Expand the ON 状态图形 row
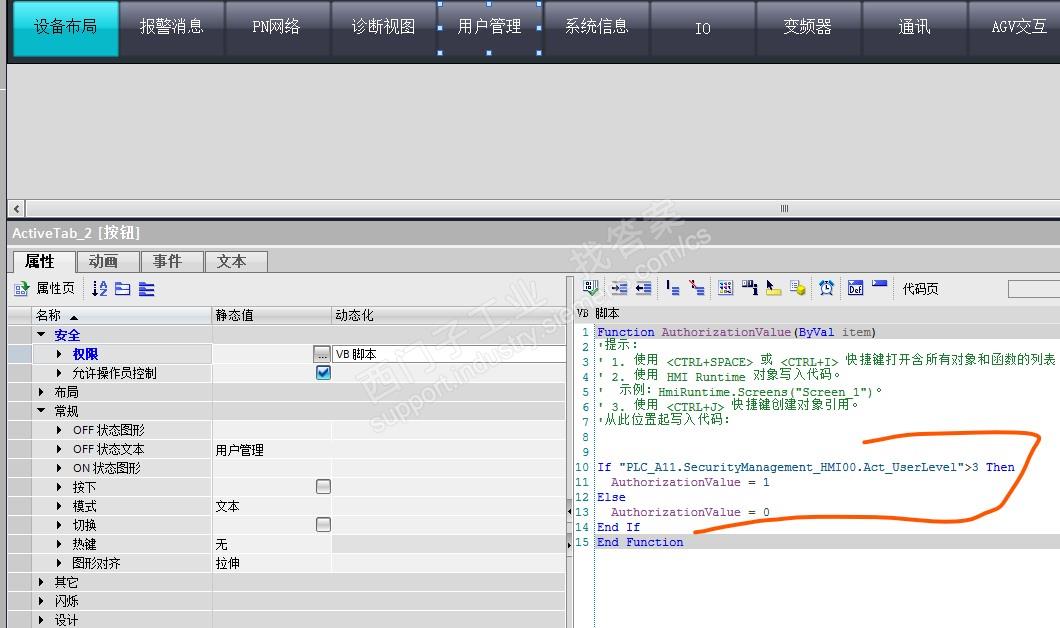The width and height of the screenshot is (1060, 628). pos(59,468)
